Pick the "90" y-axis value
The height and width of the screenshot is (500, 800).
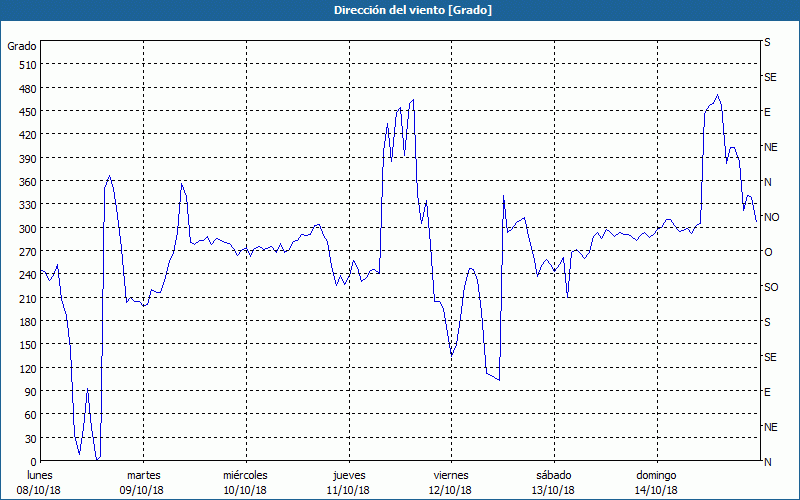31,392
